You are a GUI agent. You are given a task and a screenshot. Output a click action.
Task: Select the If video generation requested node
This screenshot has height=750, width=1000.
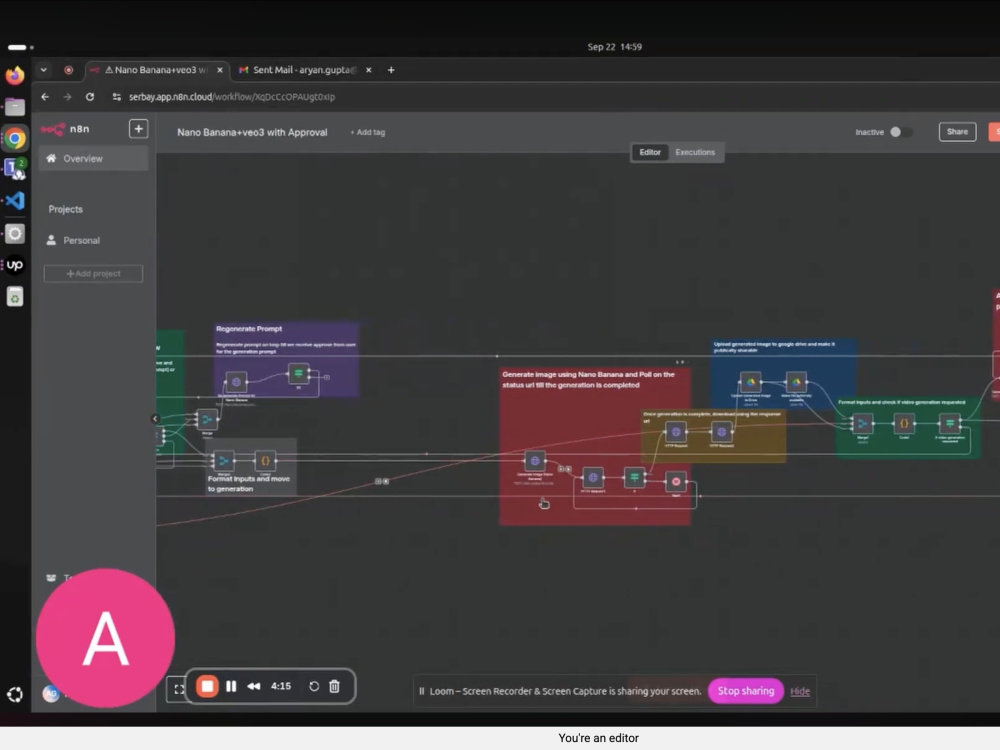(950, 423)
